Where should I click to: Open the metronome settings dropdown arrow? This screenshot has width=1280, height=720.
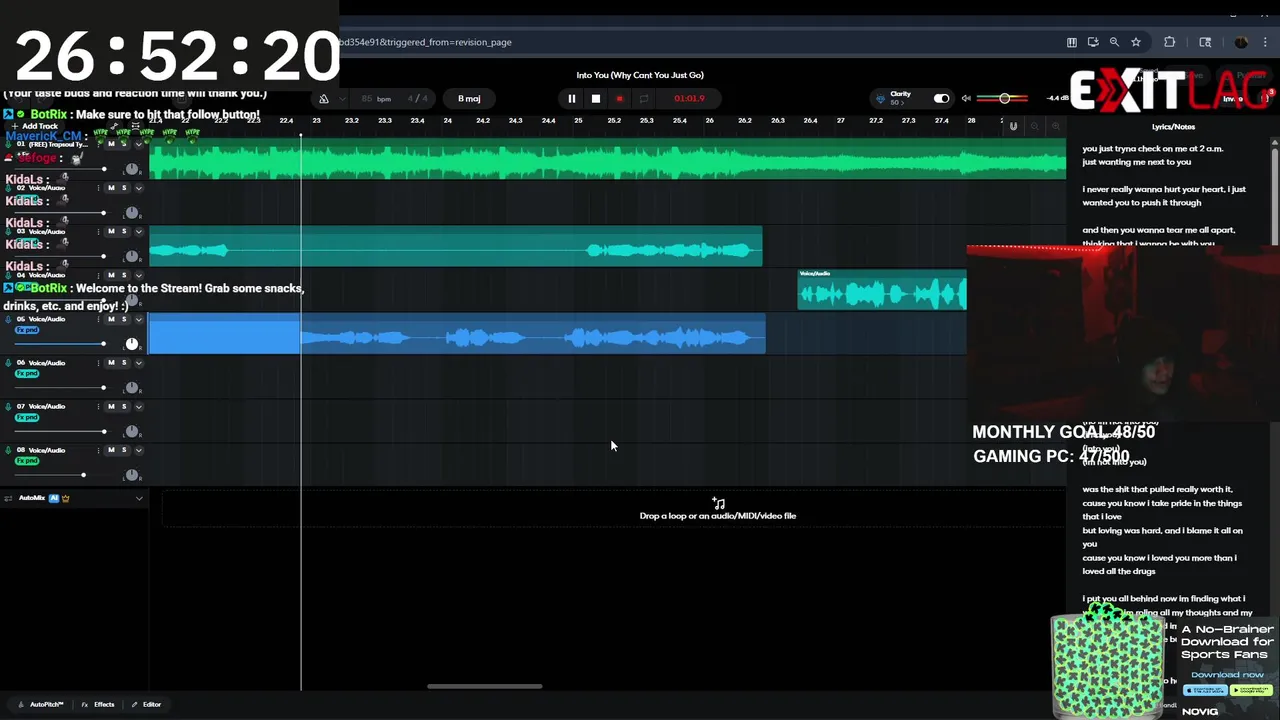click(342, 99)
